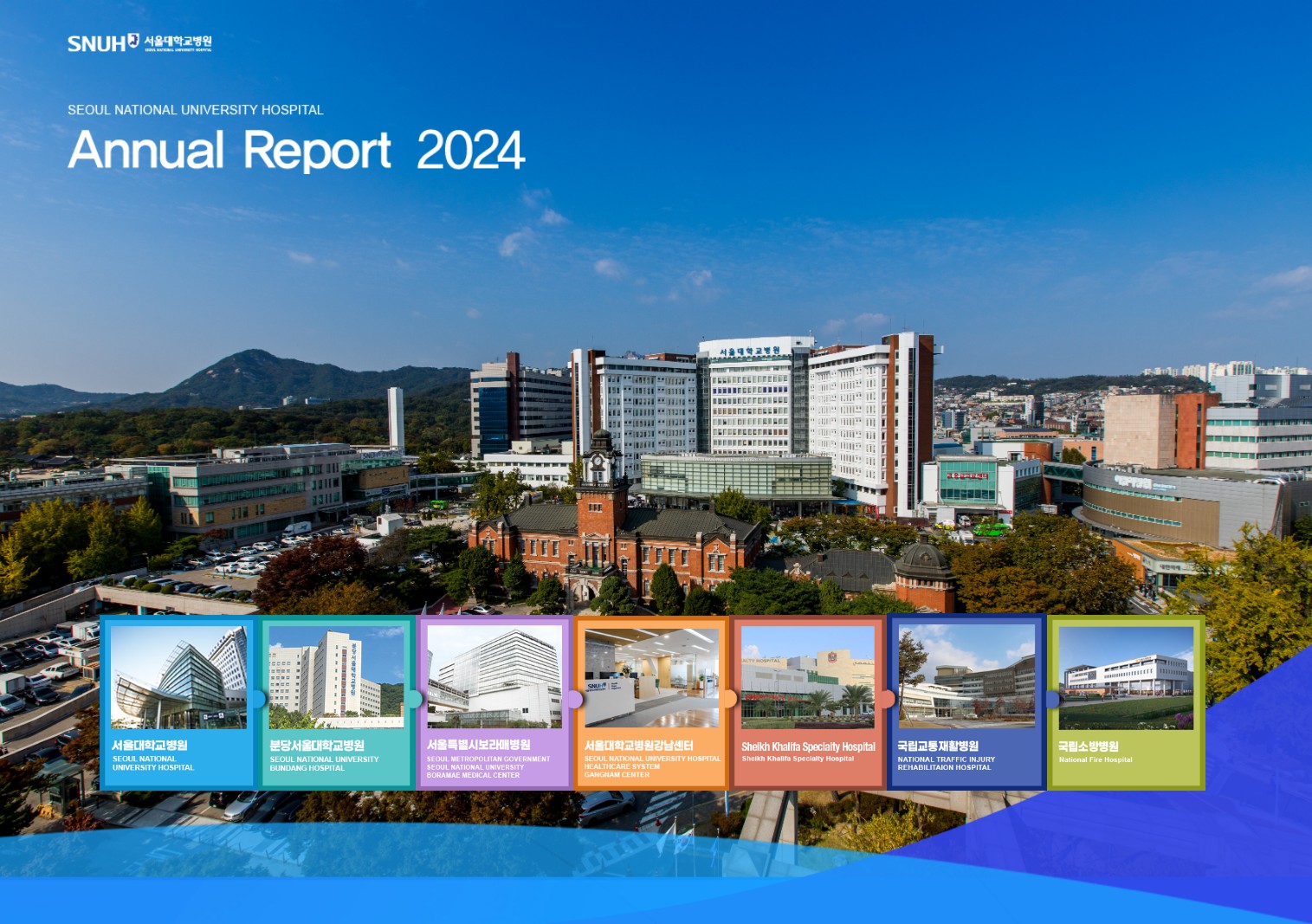Image resolution: width=1312 pixels, height=924 pixels.
Task: Select "SEOUL NATIONAL UNIVERSITY BUNDANG HOSPITAL" caption
Action: 324,764
